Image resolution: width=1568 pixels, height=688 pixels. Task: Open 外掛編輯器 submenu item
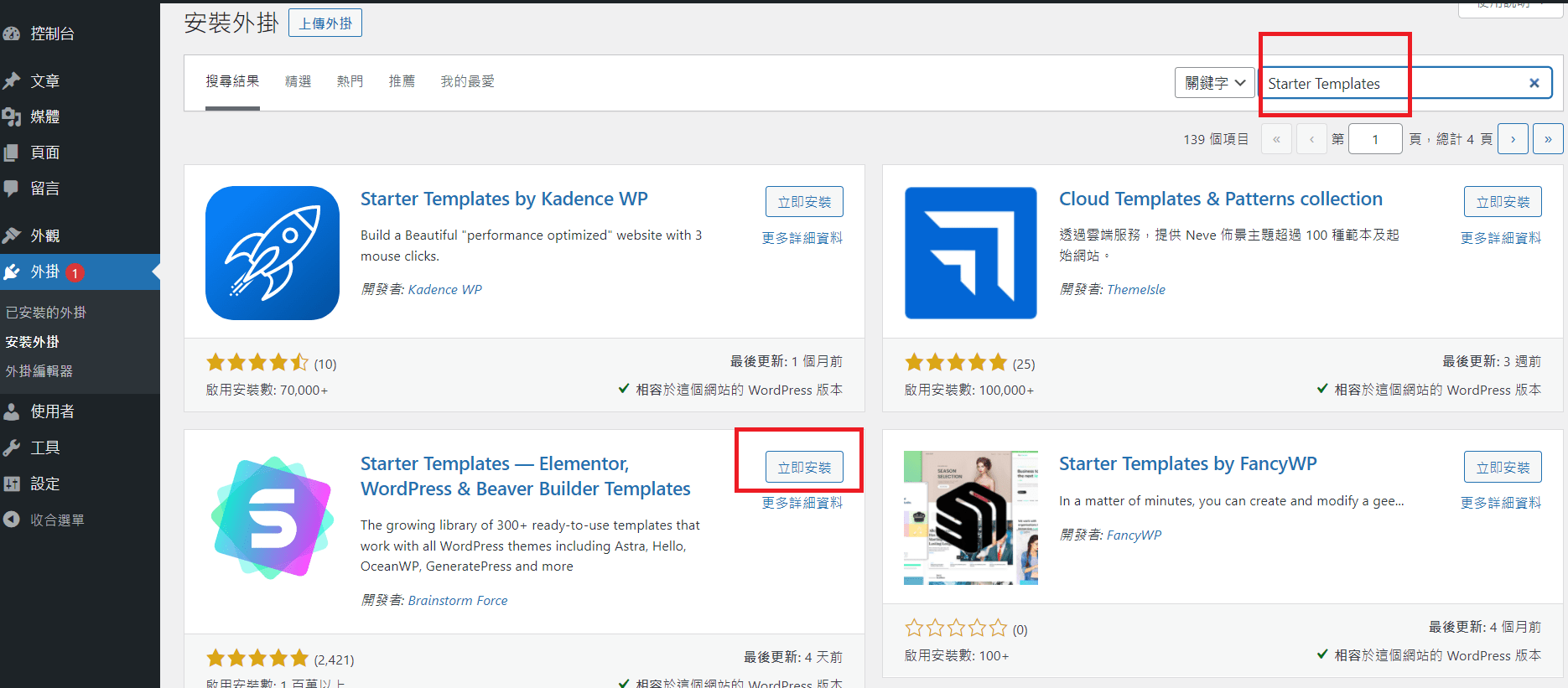(39, 371)
